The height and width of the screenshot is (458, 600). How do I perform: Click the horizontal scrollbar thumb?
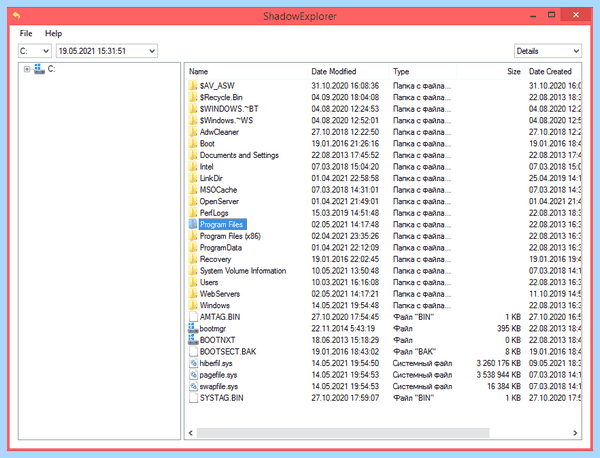[x=343, y=433]
